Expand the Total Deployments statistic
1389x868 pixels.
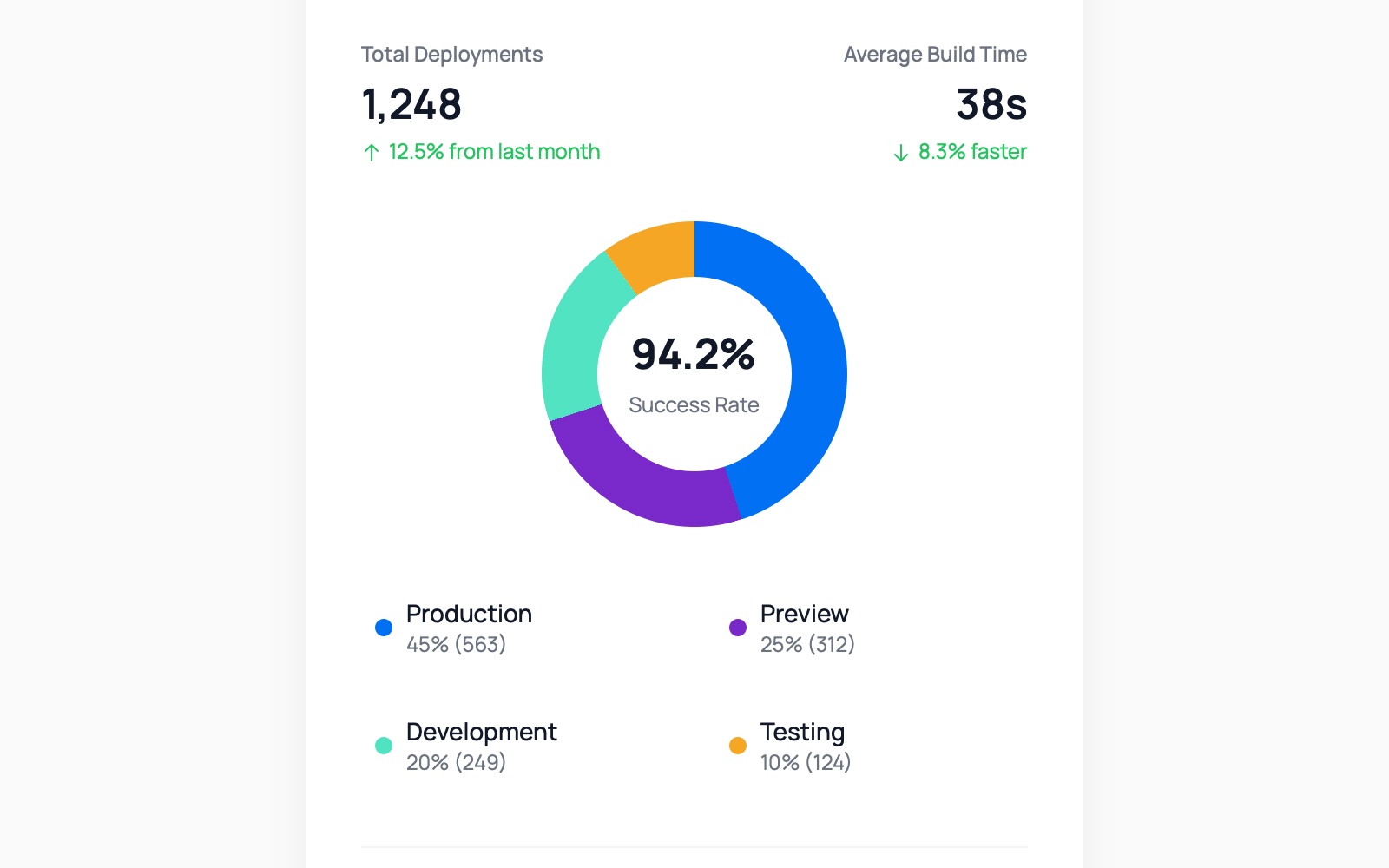tap(411, 104)
